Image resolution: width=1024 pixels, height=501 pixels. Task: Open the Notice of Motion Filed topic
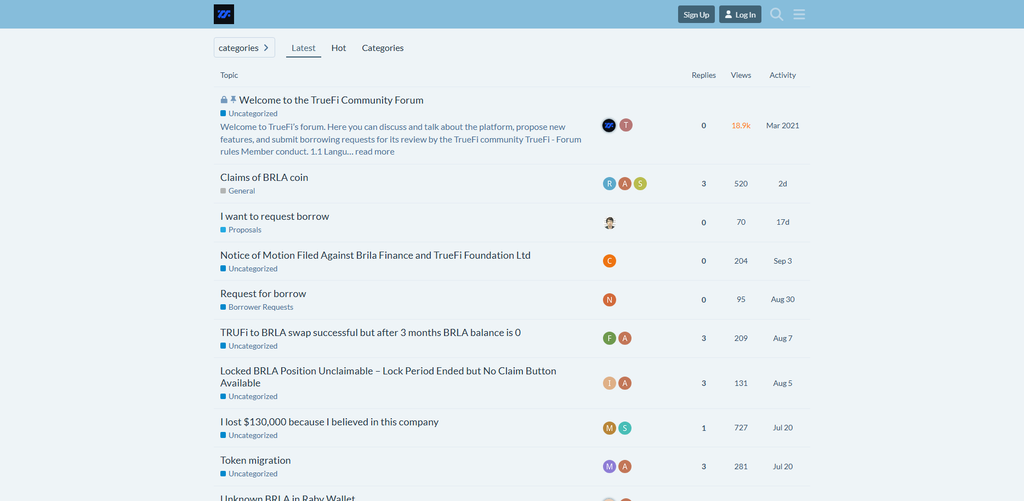(x=375, y=255)
